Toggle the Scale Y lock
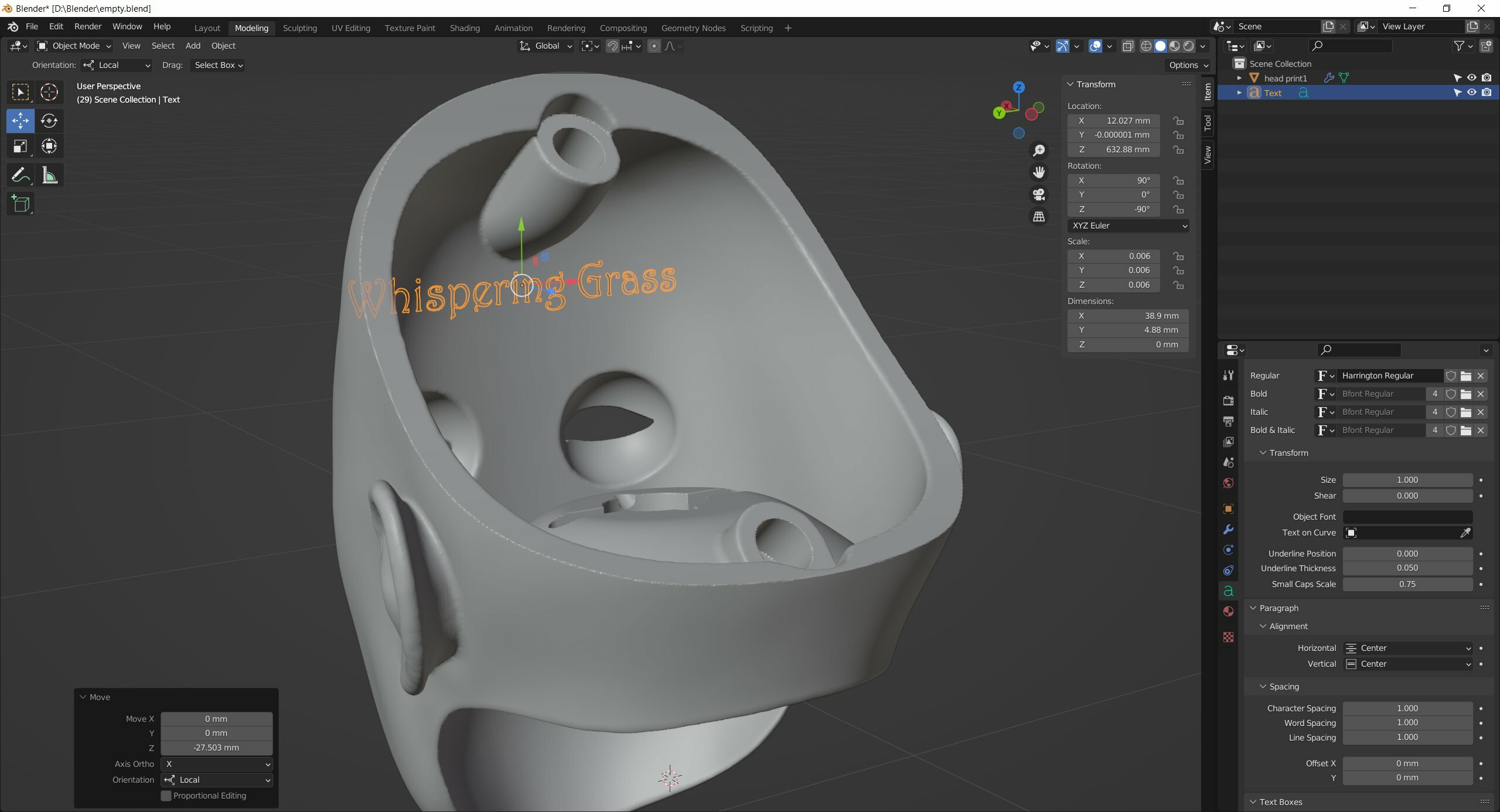This screenshot has height=812, width=1500. point(1178,270)
